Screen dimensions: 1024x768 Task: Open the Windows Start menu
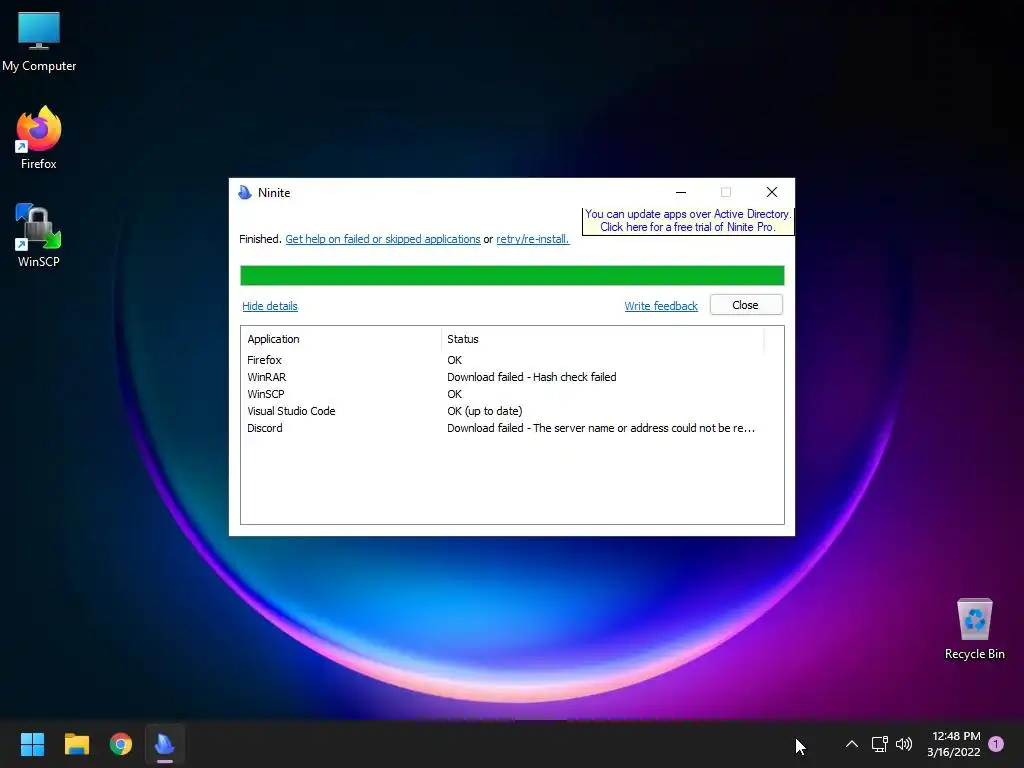[32, 744]
